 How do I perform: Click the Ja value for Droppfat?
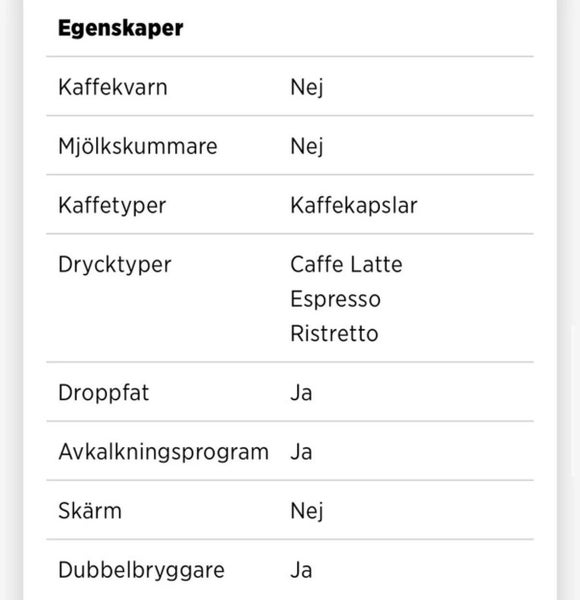point(301,393)
